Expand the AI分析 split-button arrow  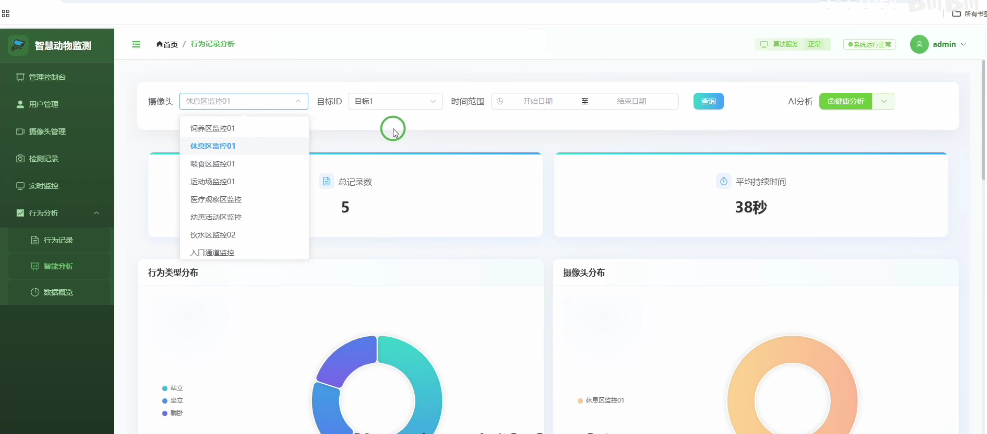[884, 101]
